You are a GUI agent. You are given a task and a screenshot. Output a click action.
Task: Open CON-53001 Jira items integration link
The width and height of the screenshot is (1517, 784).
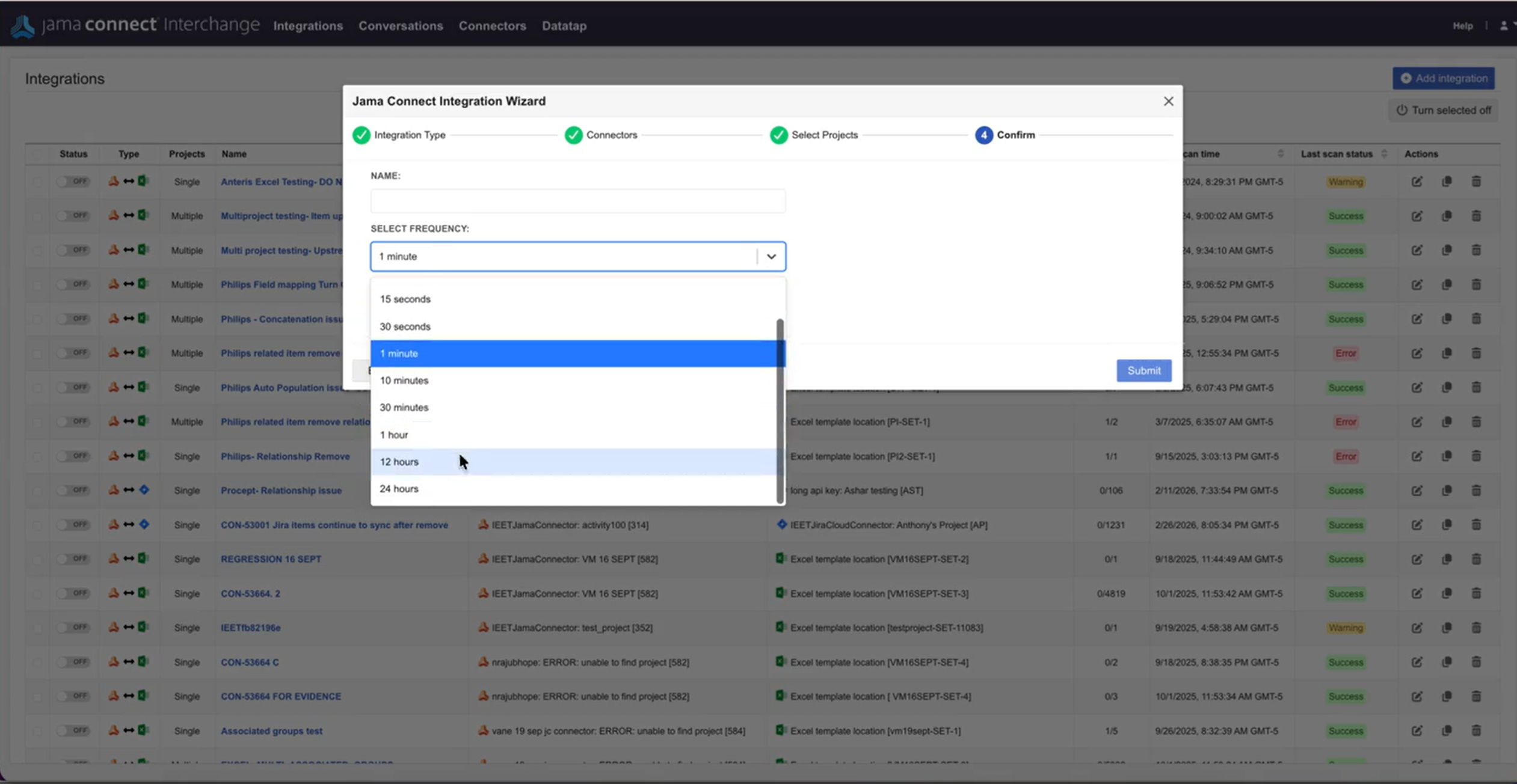click(334, 525)
